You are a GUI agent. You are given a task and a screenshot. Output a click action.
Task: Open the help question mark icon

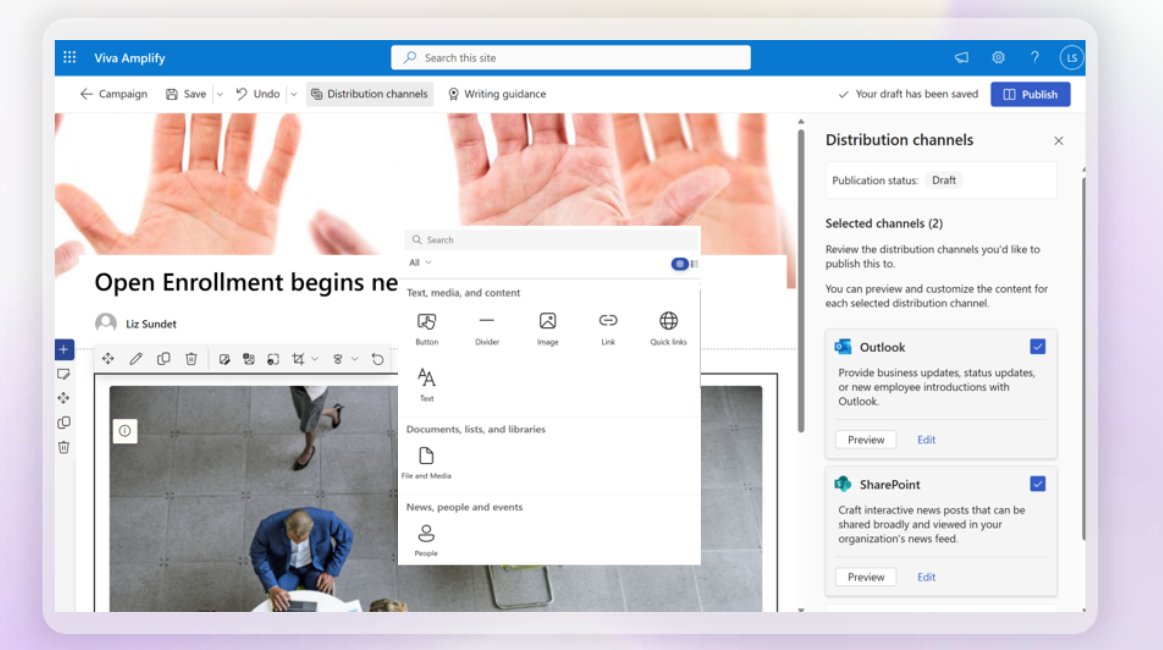(x=1035, y=57)
